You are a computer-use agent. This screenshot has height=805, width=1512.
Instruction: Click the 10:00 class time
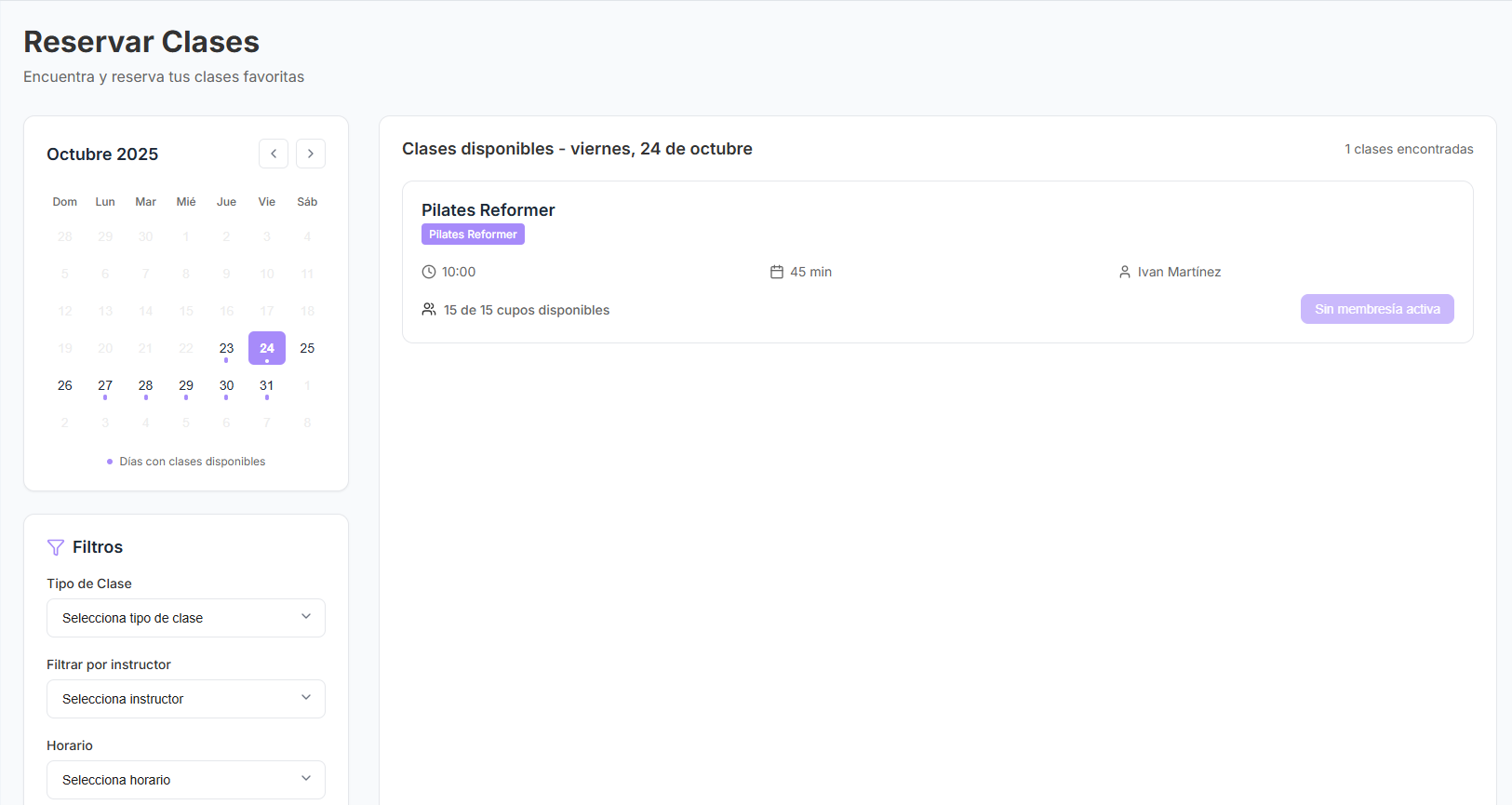click(x=459, y=272)
